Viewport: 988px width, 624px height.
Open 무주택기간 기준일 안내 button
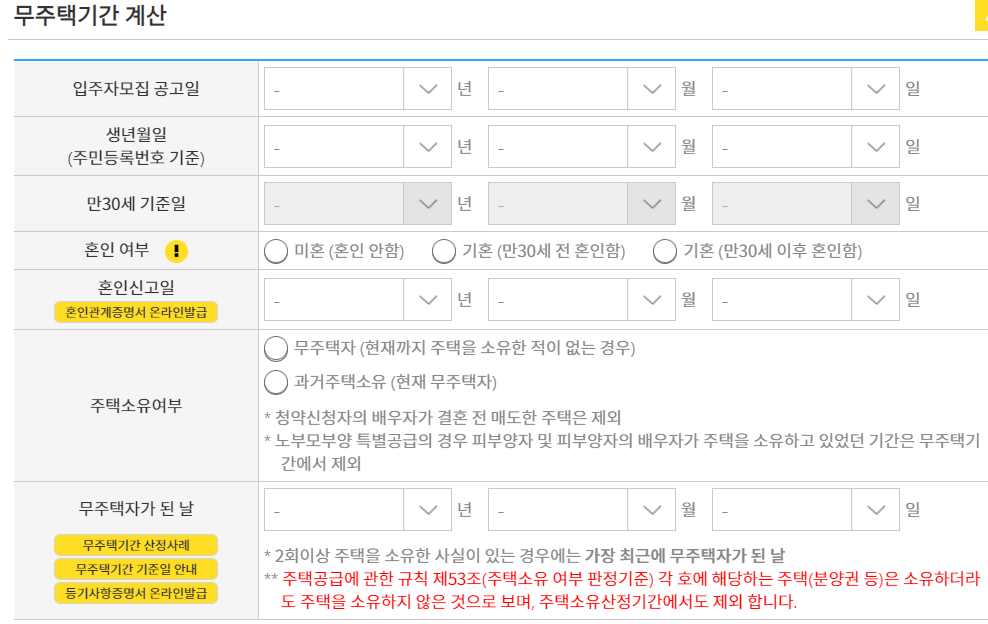[136, 569]
